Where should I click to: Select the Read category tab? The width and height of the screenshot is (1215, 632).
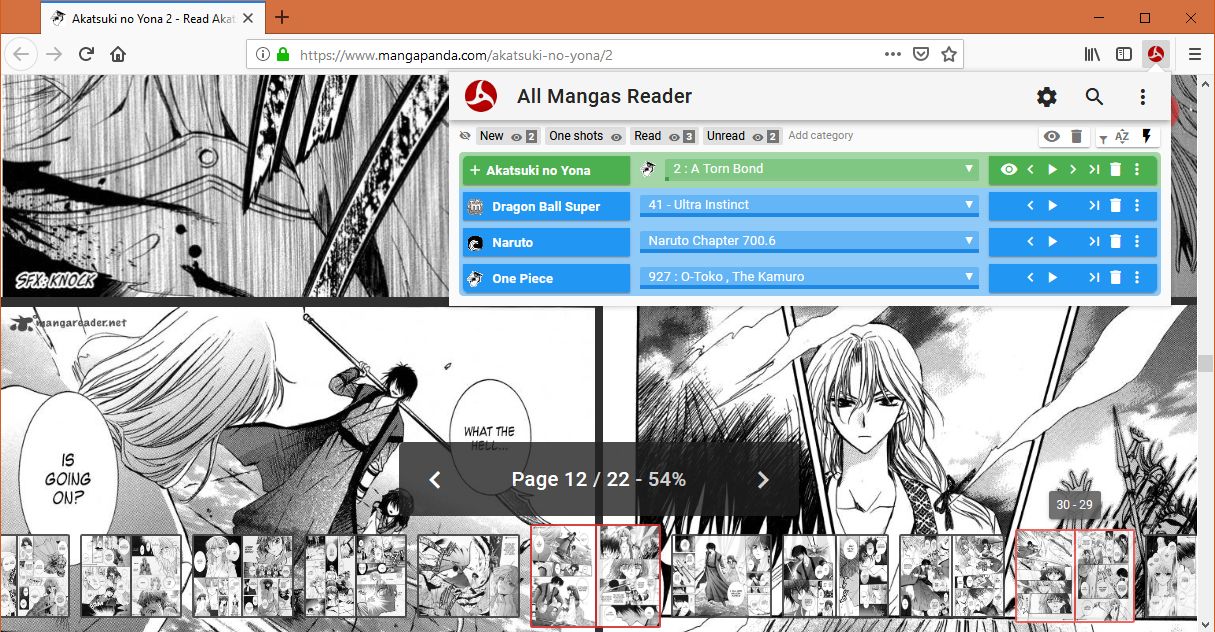[x=647, y=135]
